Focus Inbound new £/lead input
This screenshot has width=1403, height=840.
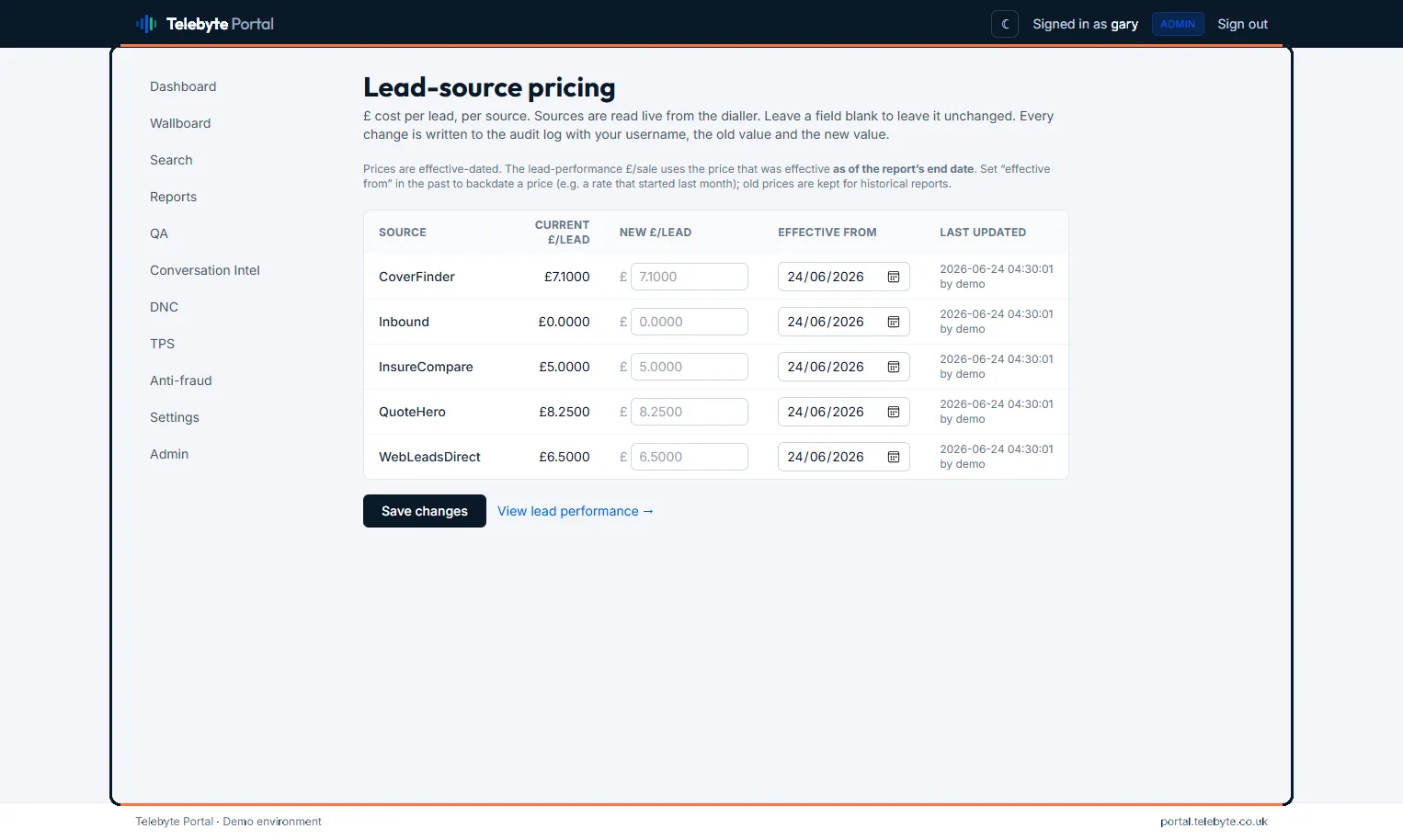click(690, 322)
